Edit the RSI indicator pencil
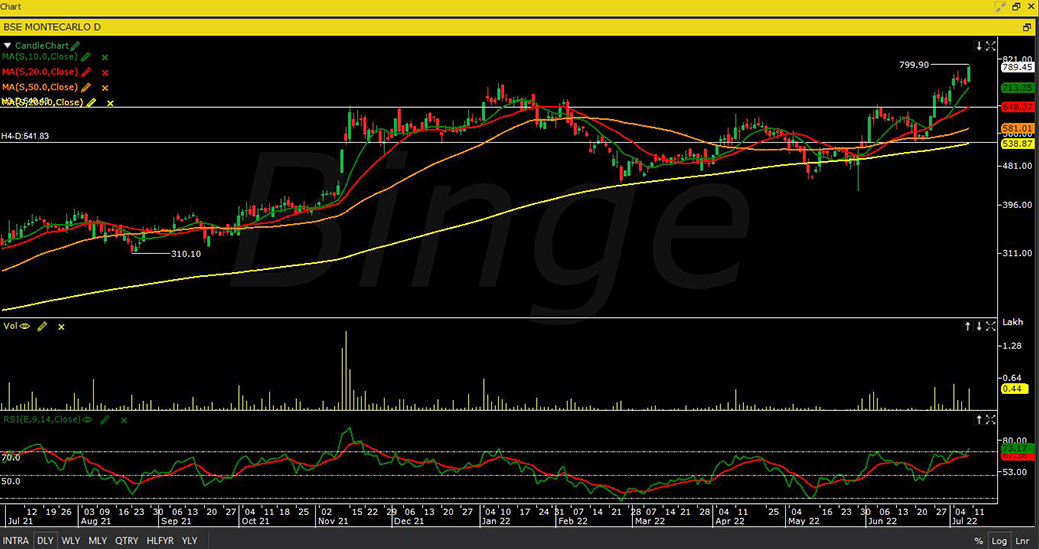Viewport: 1039px width, 549px height. [105, 419]
